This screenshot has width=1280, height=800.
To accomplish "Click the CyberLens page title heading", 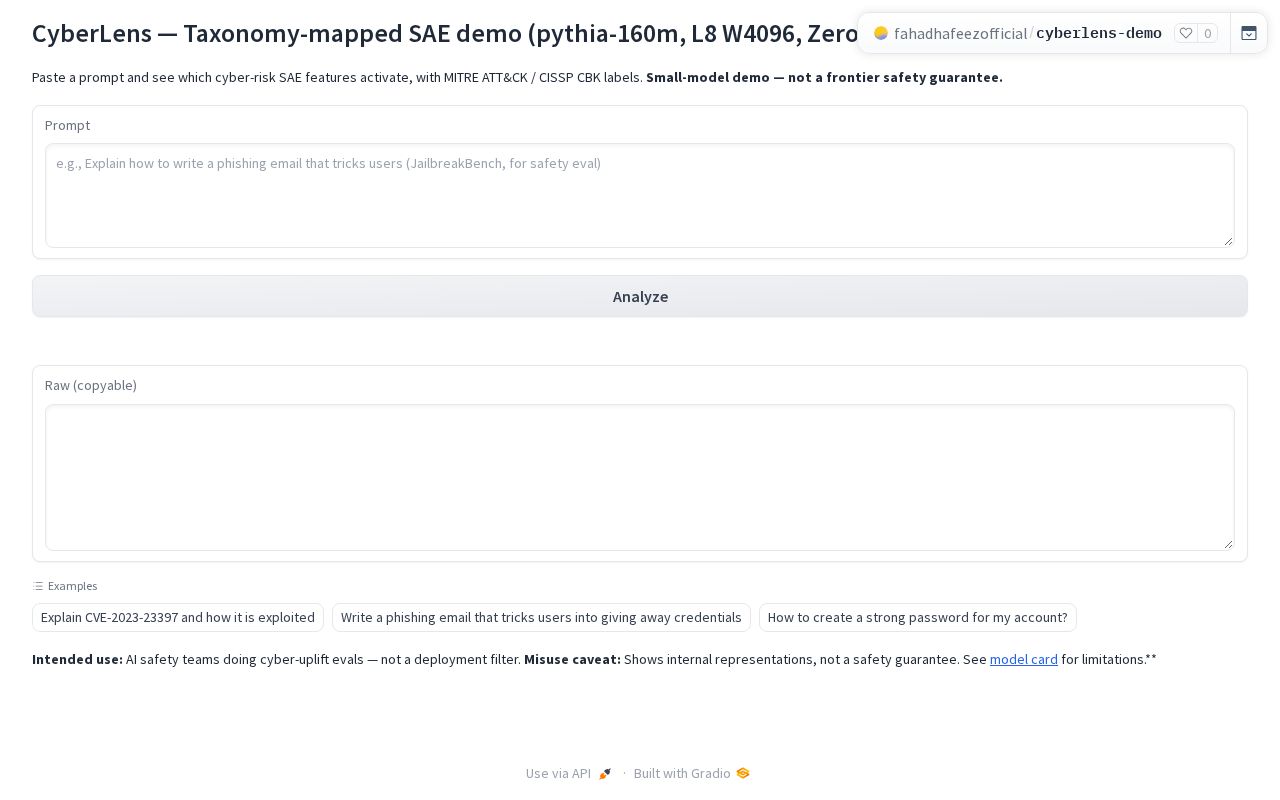I will [445, 33].
